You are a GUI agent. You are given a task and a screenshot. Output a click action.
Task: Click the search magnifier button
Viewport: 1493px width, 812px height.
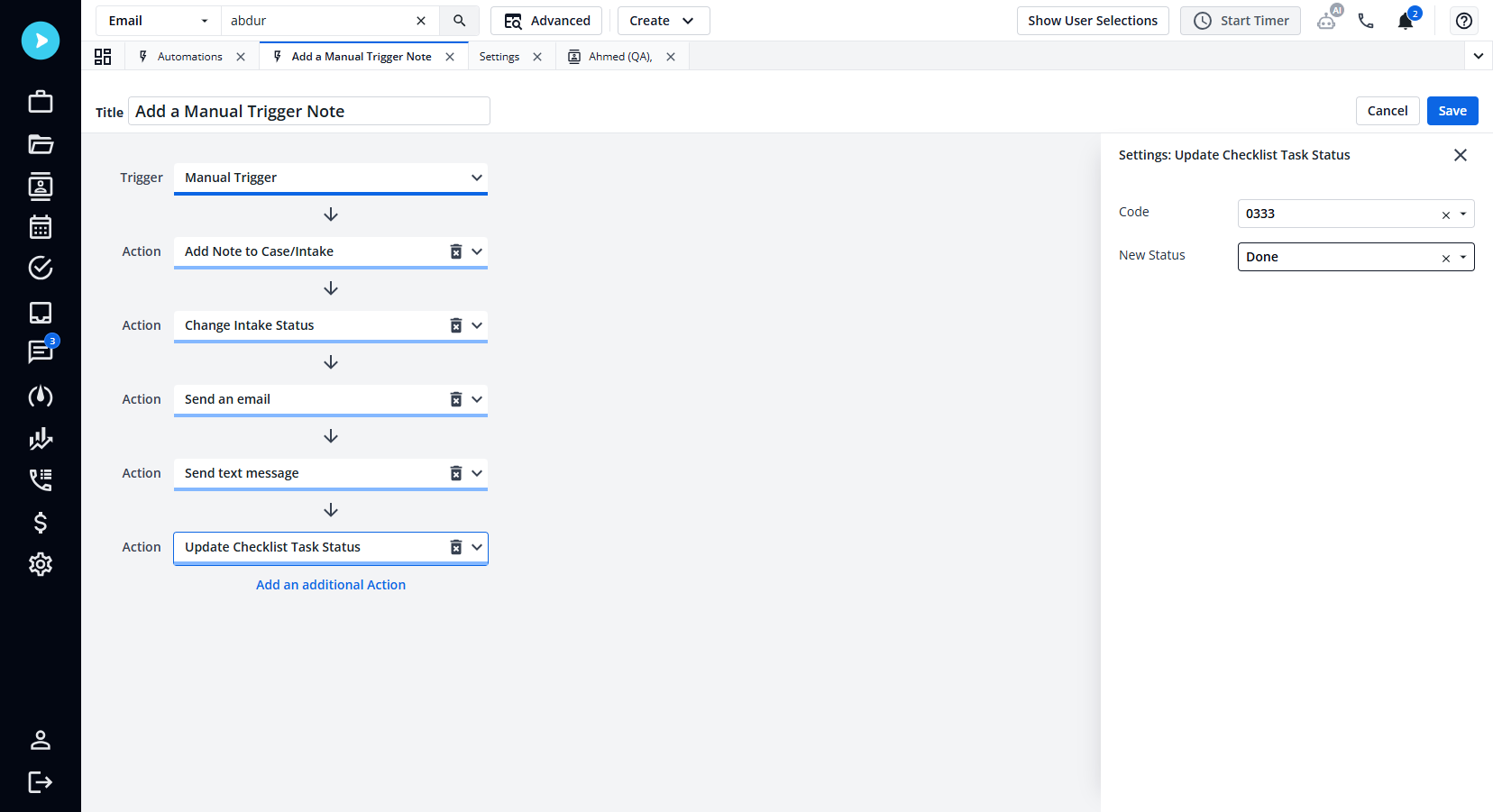tap(459, 21)
